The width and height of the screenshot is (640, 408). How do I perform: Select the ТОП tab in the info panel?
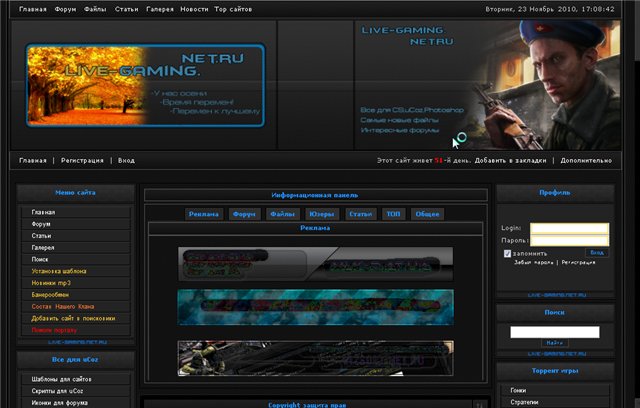tap(393, 214)
